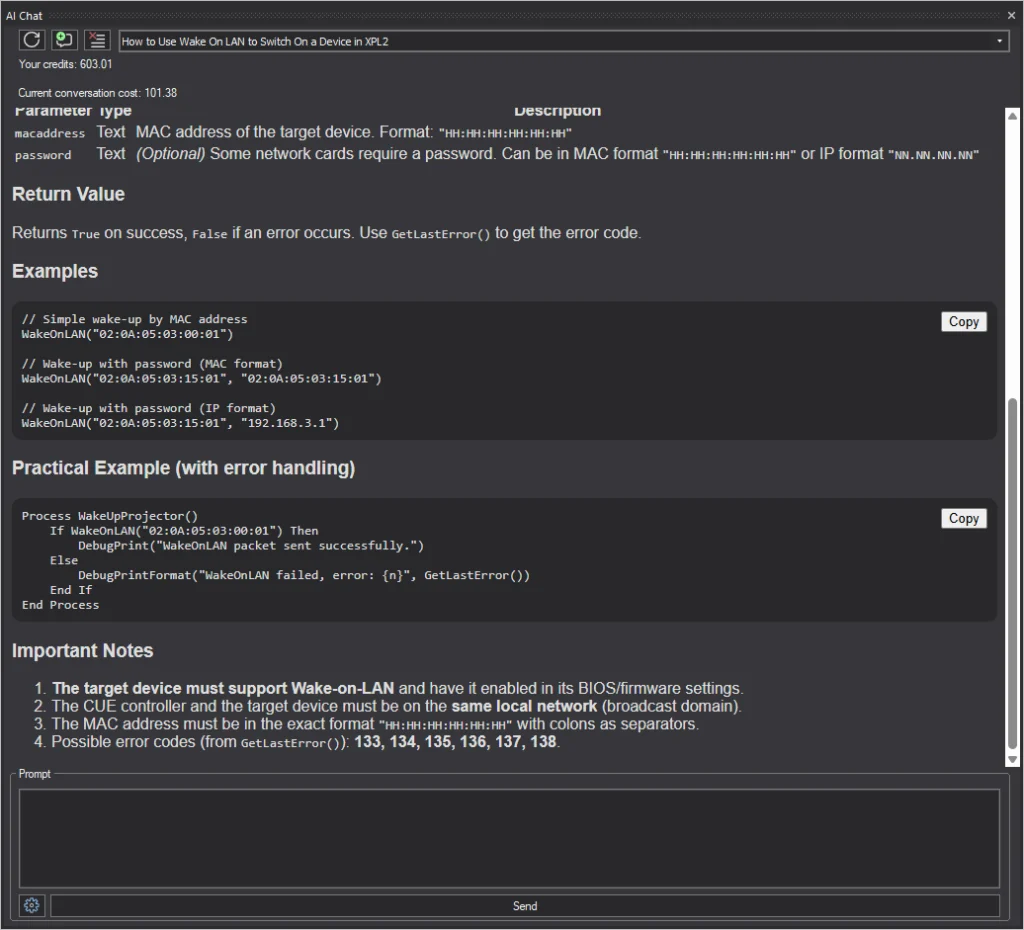Click the scrollbar up arrow
Viewport: 1024px width, 930px height.
(x=1012, y=115)
